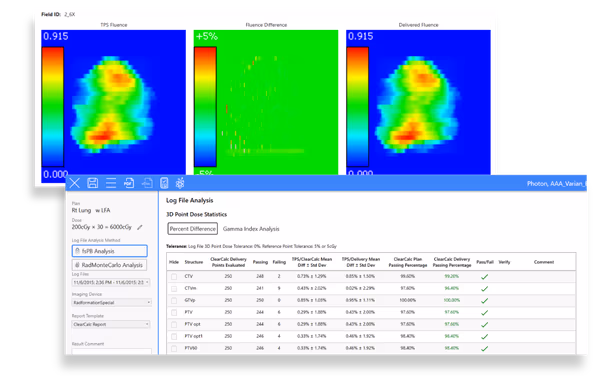Click the save floppy disk icon

tap(93, 183)
